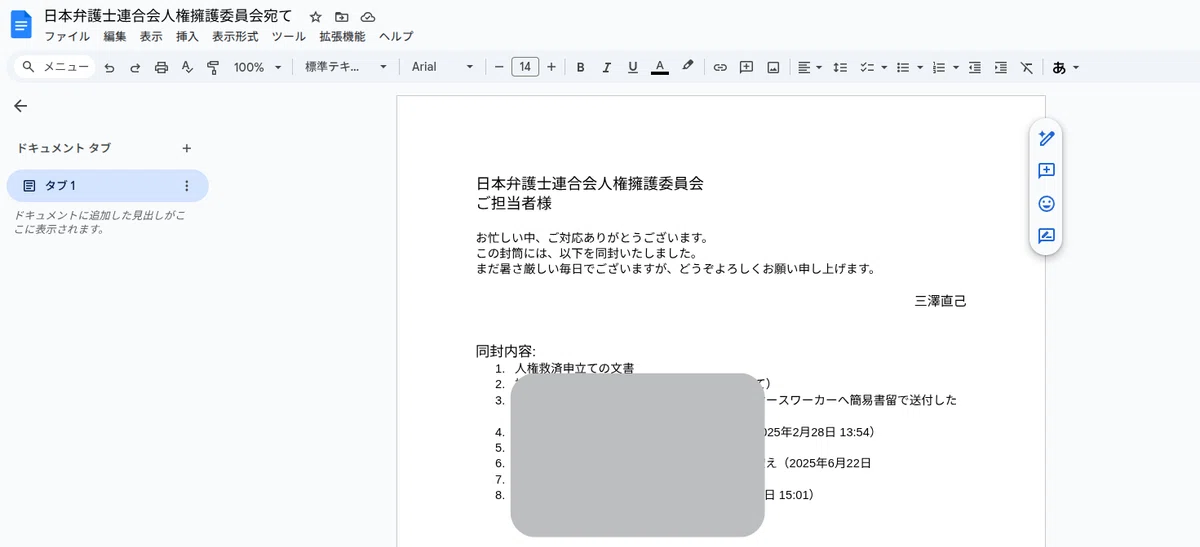
Task: Toggle italic formatting
Action: point(606,67)
